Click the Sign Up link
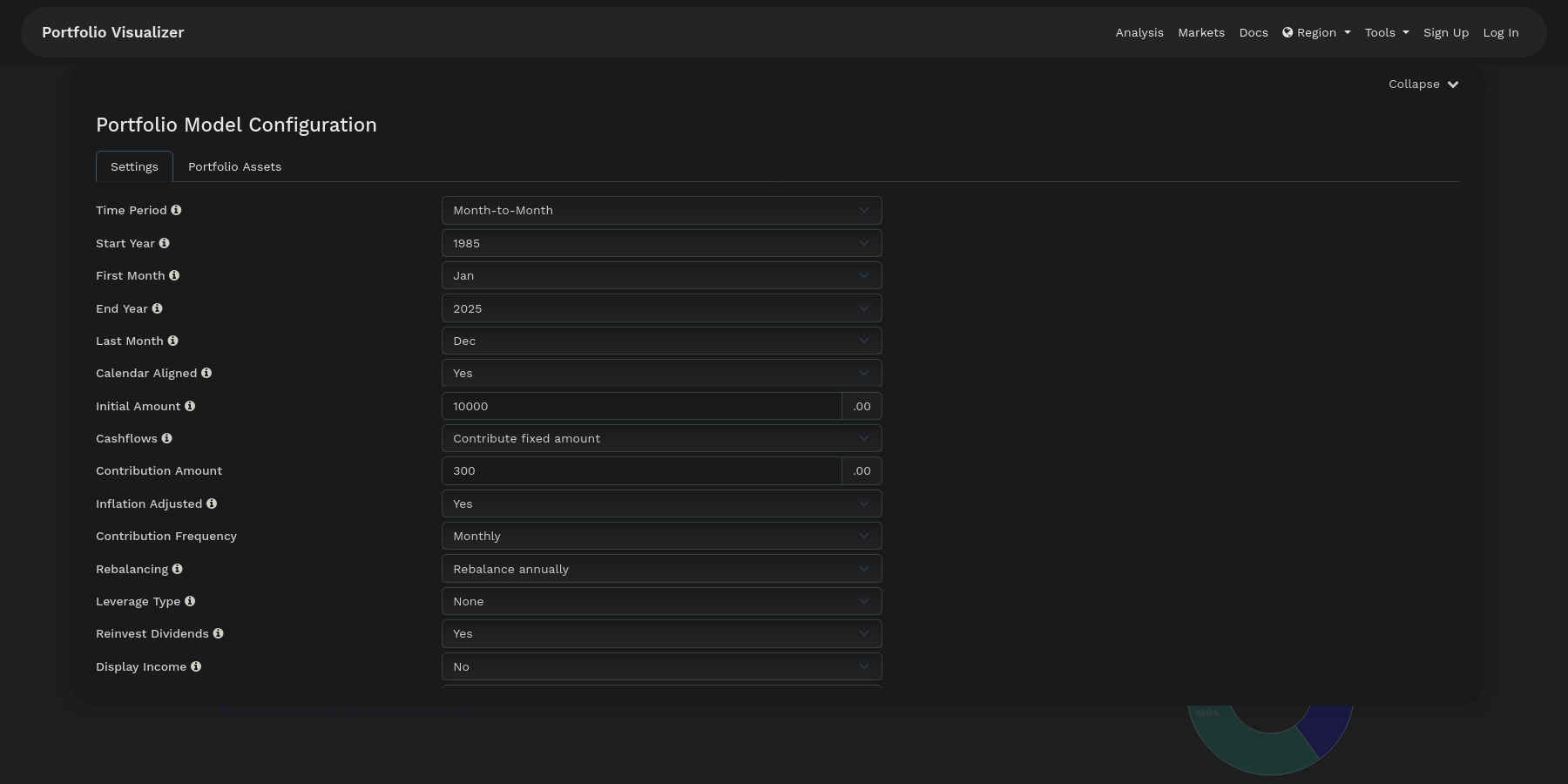Screen dimensions: 1568x784 tap(1446, 32)
